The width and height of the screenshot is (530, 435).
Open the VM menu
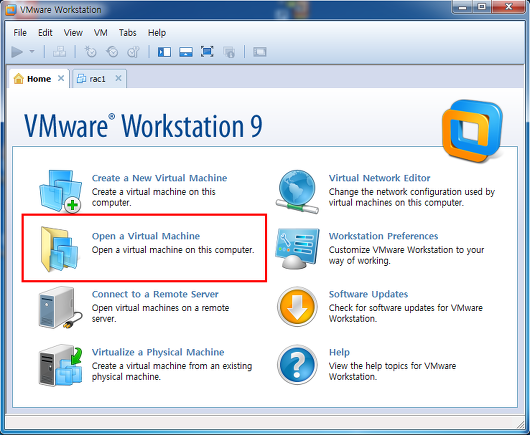click(x=100, y=33)
